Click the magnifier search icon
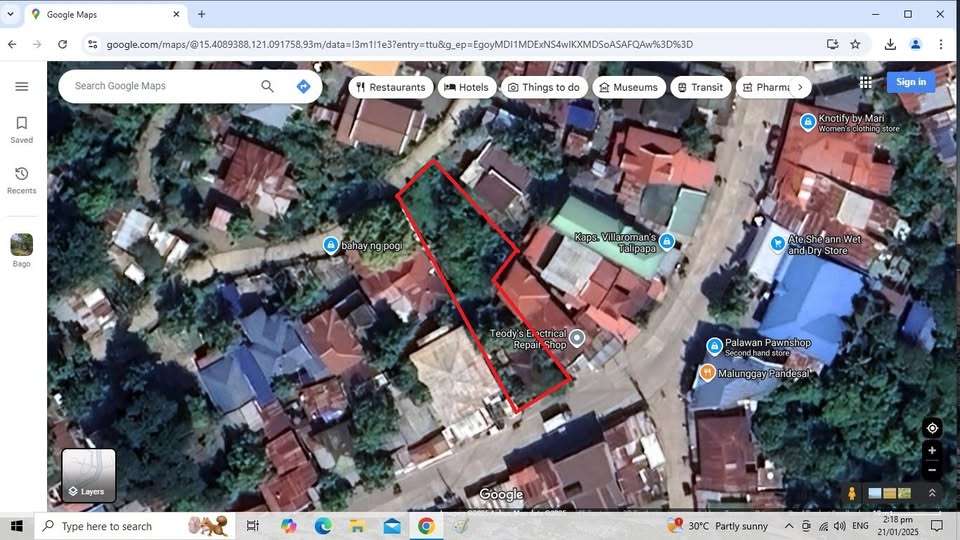Viewport: 960px width, 540px height. coord(267,86)
